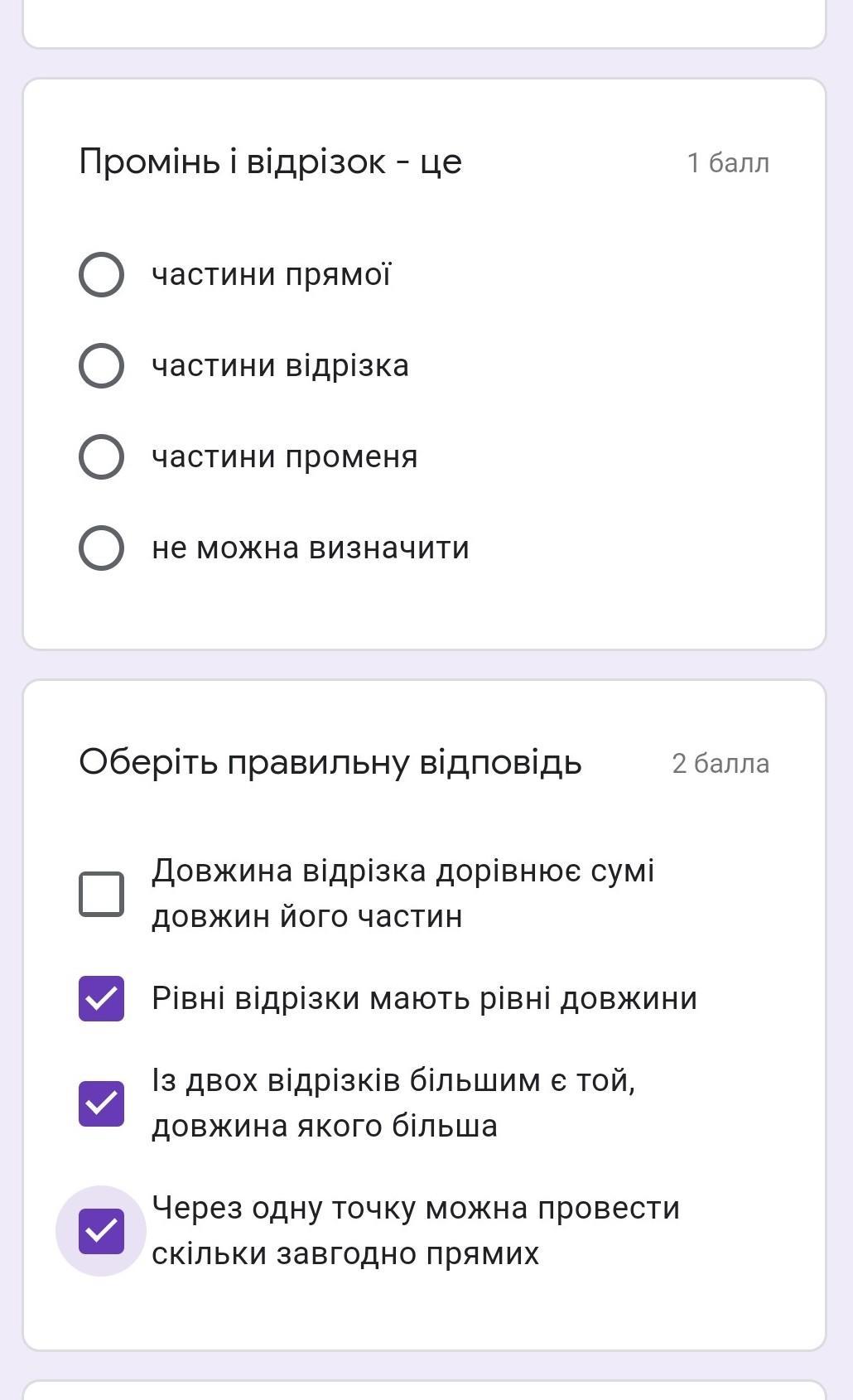This screenshot has width=853, height=1400.
Task: Click the '1 балл' points label
Action: coord(728,162)
